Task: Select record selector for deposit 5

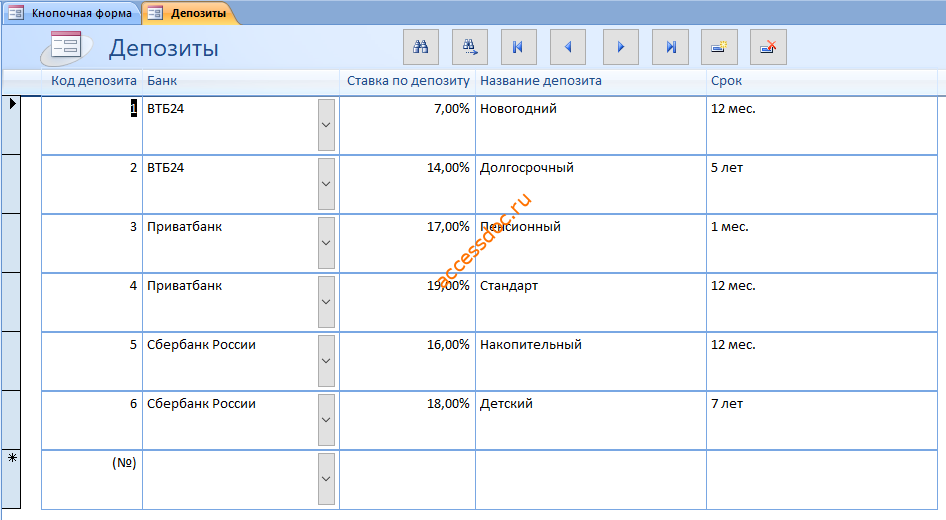Action: [11, 361]
